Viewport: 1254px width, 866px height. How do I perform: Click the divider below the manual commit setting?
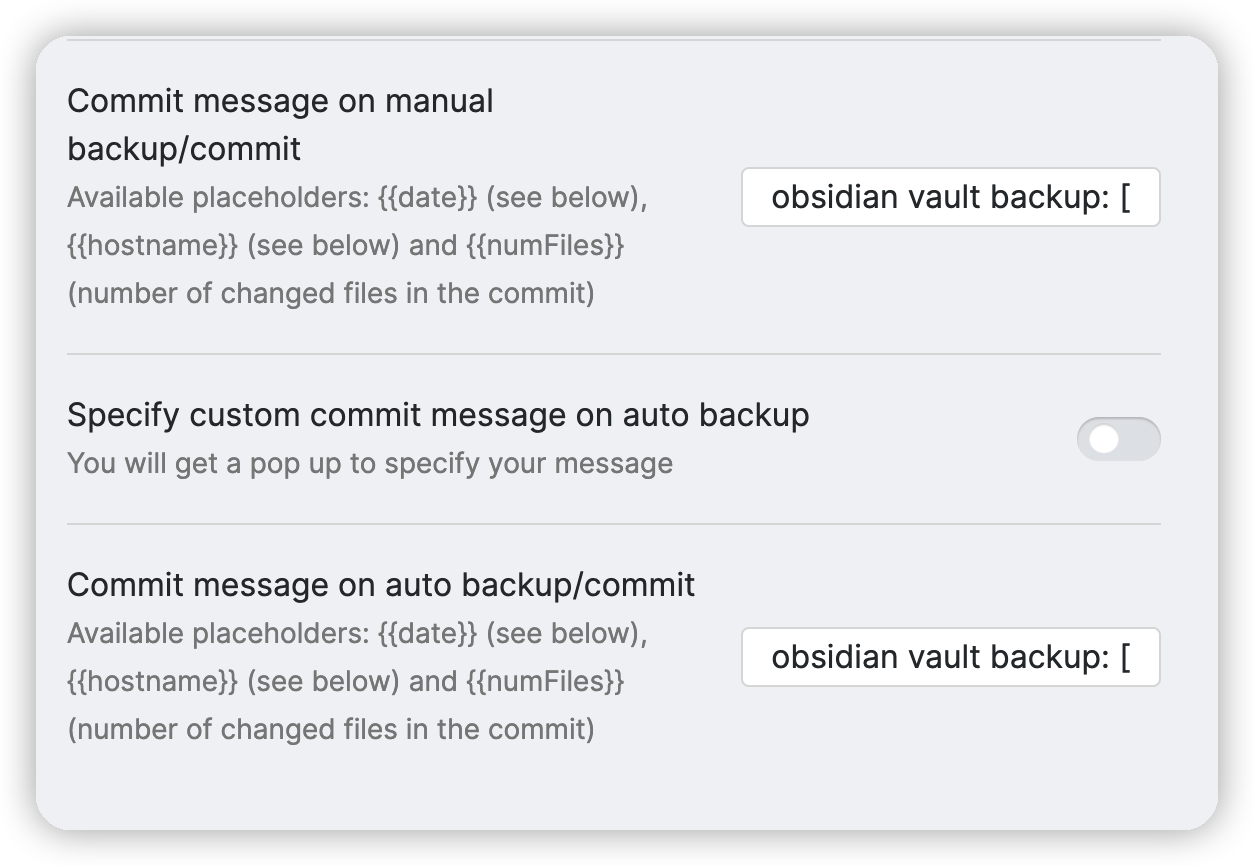click(614, 352)
